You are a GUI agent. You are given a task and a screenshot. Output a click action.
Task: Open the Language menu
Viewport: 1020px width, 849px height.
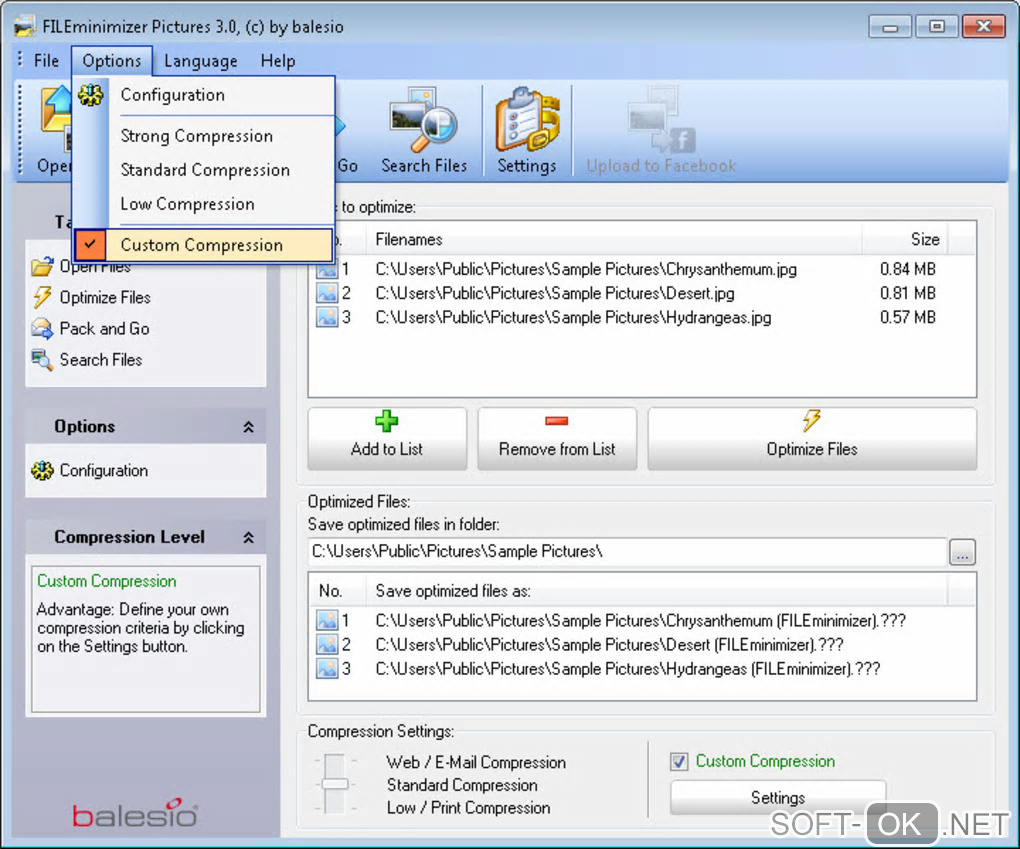tap(200, 61)
